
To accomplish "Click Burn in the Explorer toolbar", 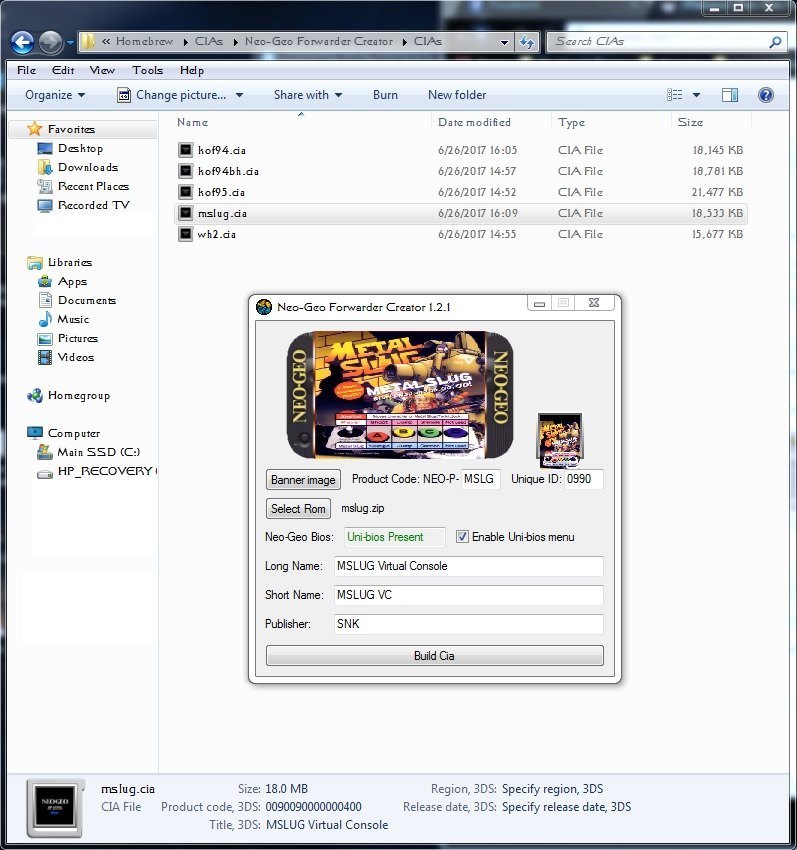I will click(385, 95).
